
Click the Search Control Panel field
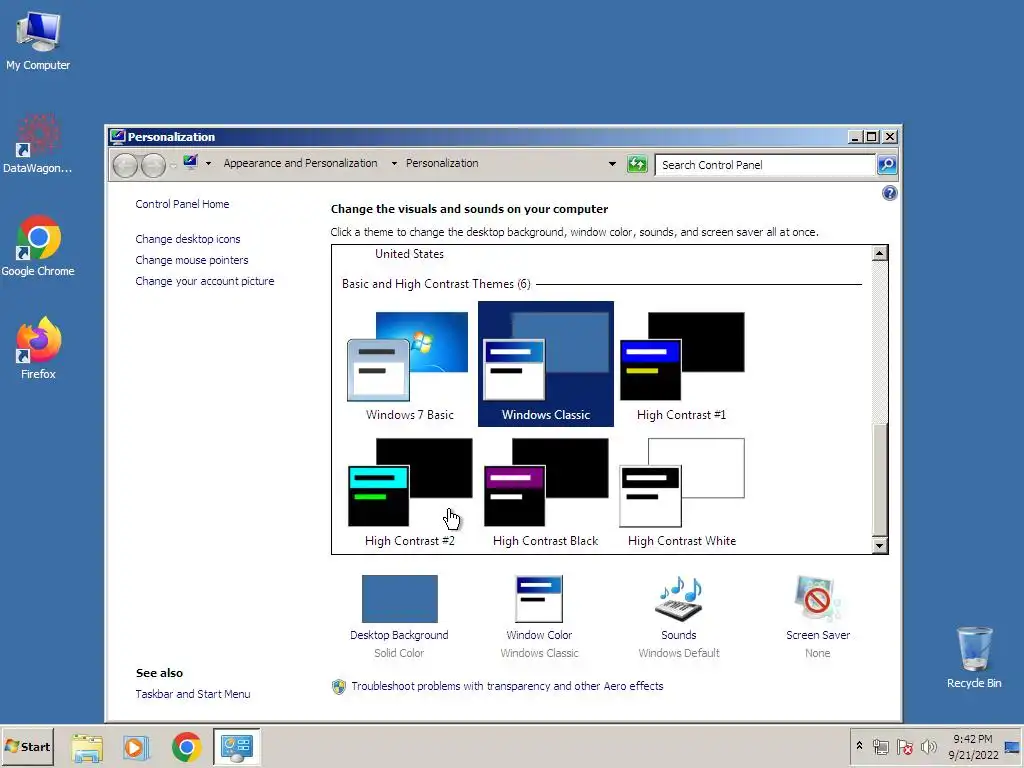click(x=765, y=165)
